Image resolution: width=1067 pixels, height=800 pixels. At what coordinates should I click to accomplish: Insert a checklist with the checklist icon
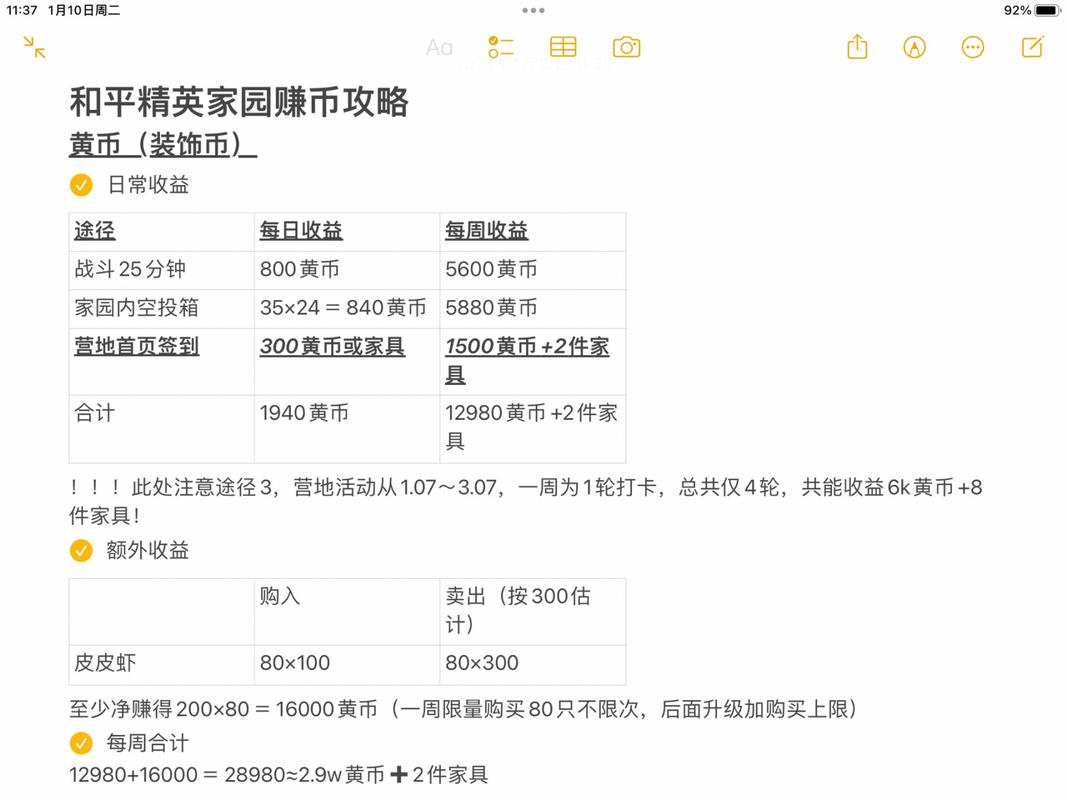pyautogui.click(x=501, y=47)
